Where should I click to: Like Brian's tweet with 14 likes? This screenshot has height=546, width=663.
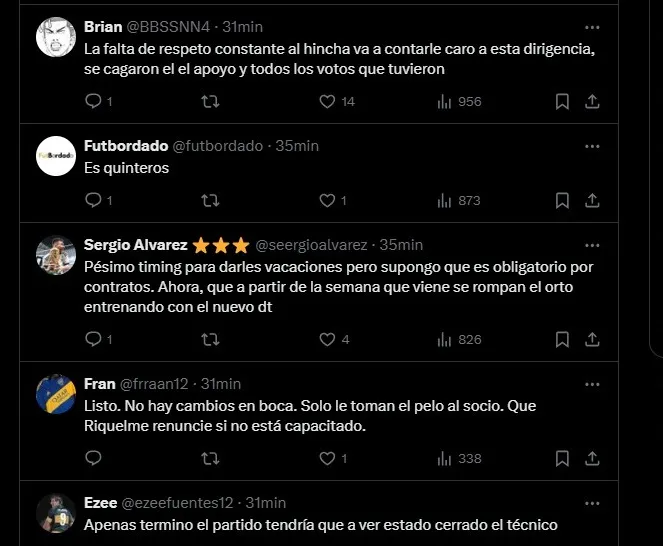coord(326,101)
